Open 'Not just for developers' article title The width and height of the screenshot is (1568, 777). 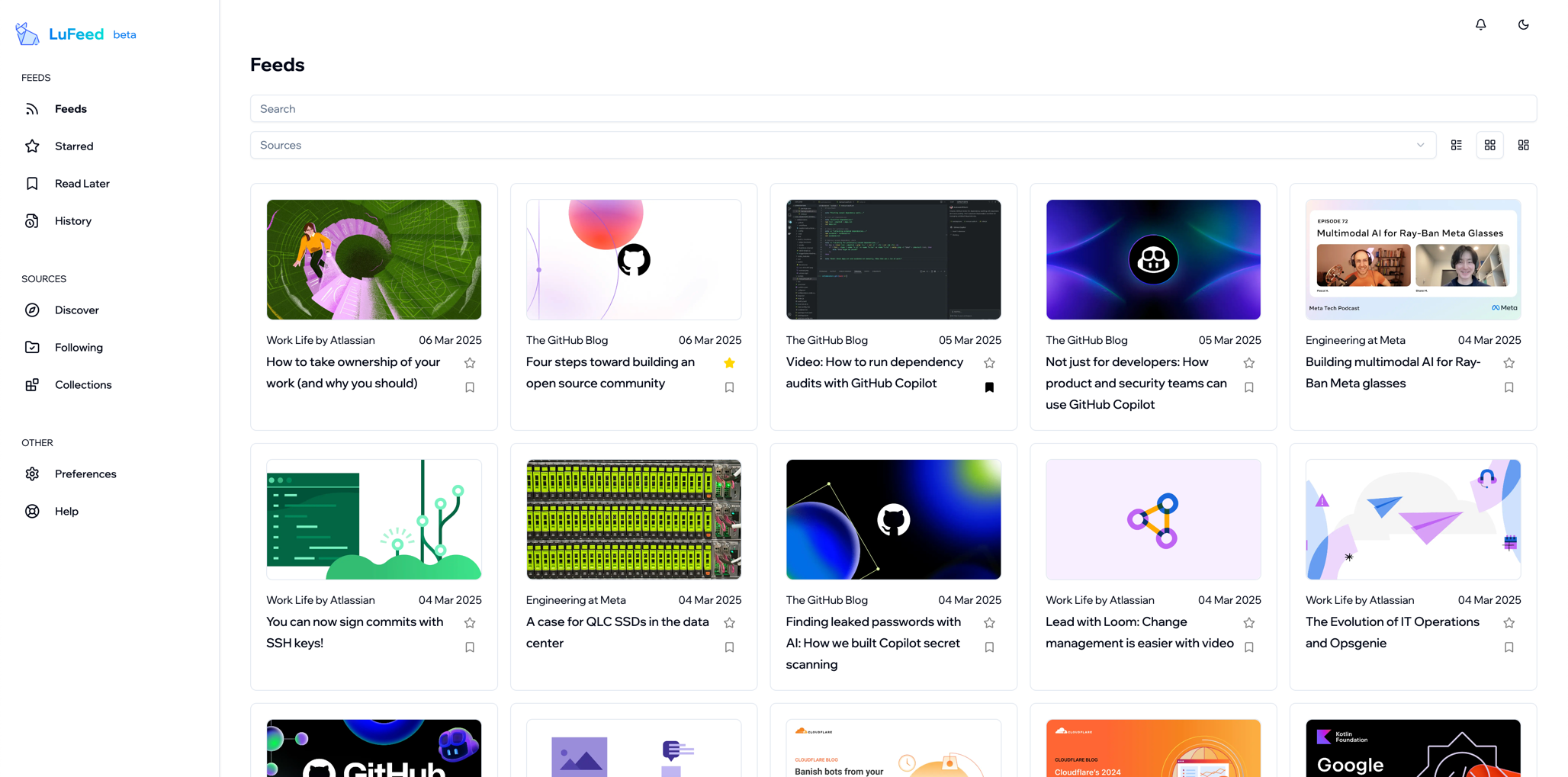click(1136, 384)
